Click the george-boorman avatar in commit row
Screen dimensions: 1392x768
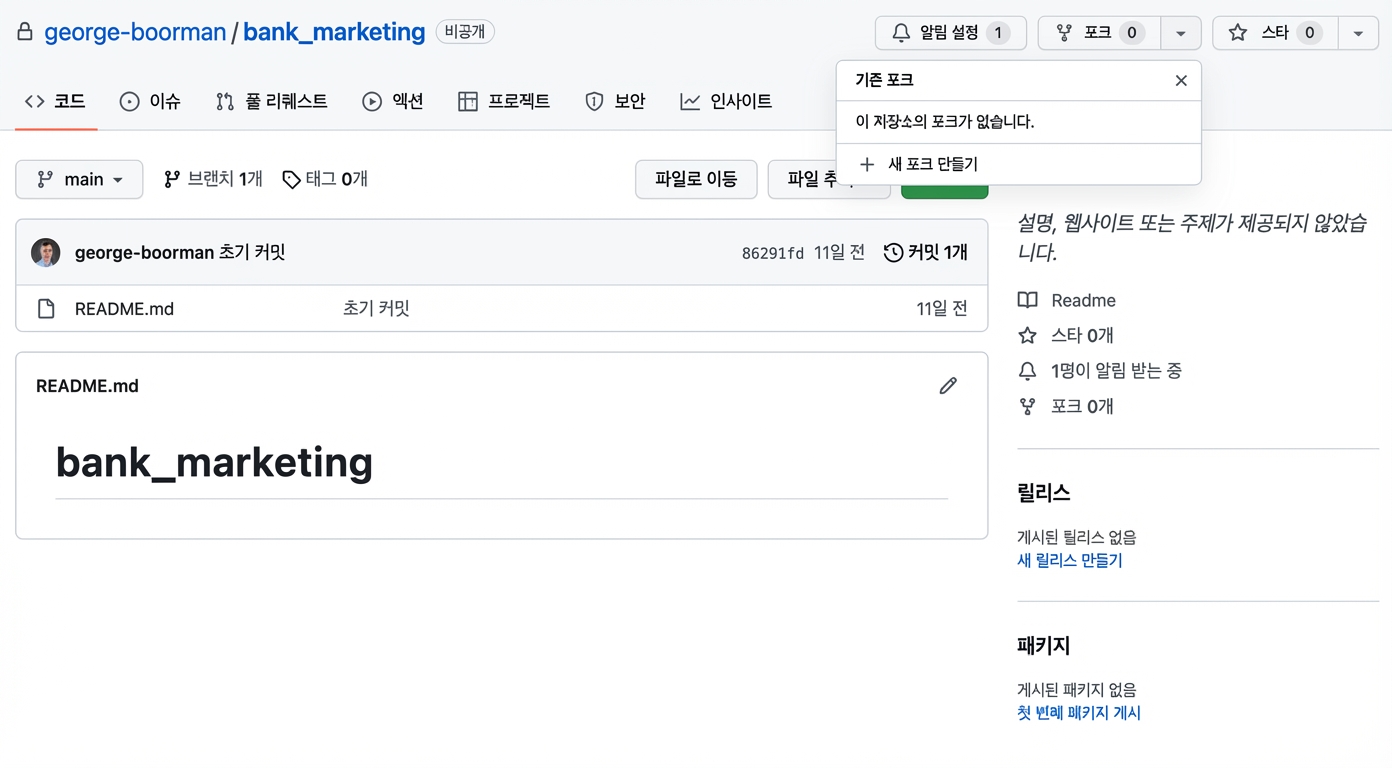point(46,253)
